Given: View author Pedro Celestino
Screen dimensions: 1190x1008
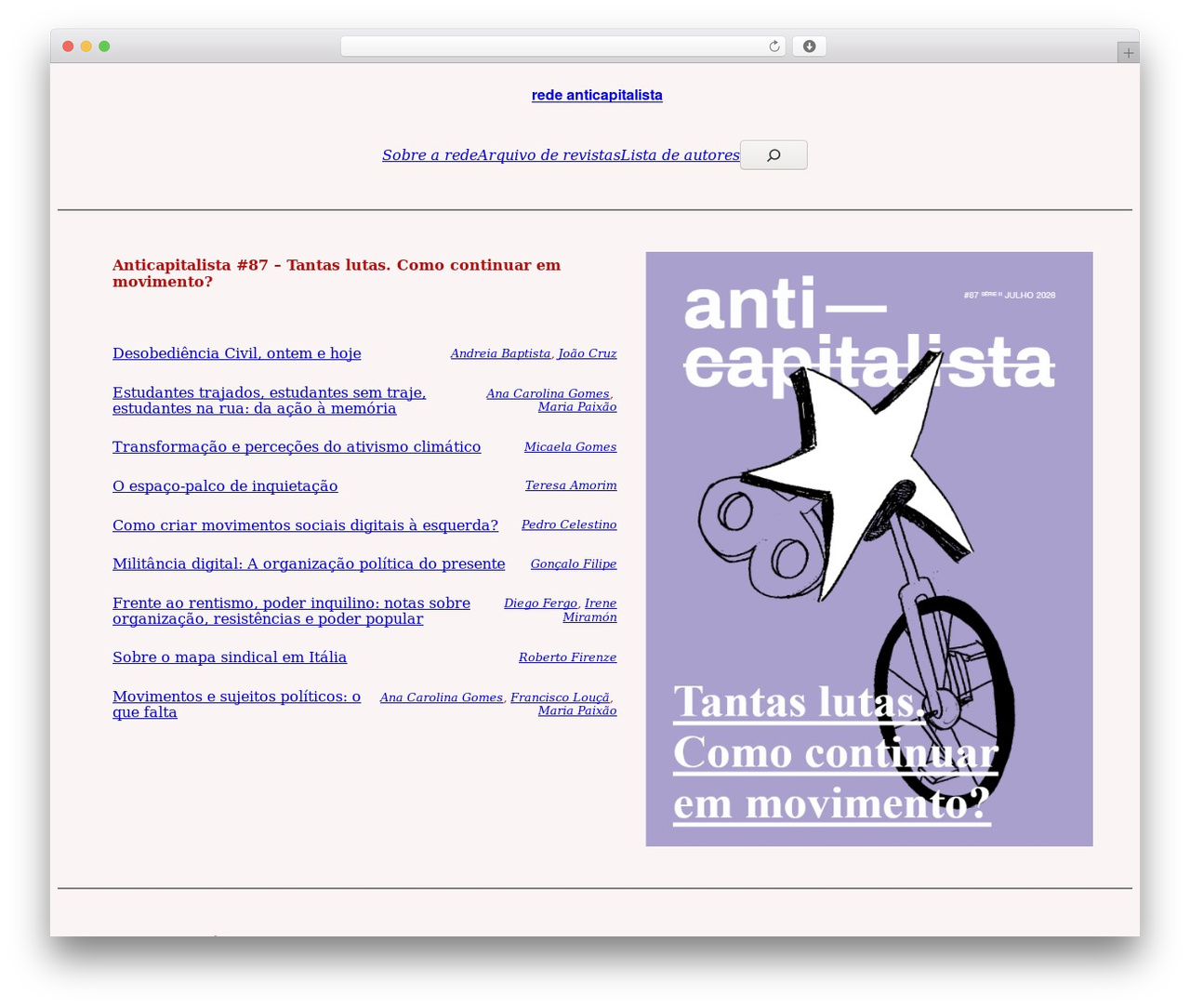Looking at the screenshot, I should [569, 525].
